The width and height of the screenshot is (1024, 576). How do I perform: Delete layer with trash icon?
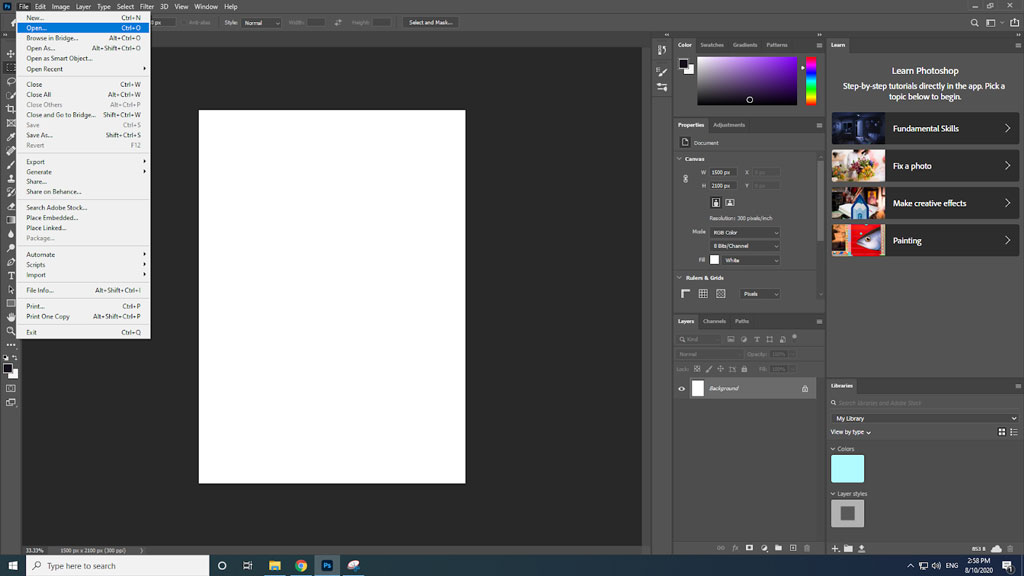pyautogui.click(x=807, y=548)
